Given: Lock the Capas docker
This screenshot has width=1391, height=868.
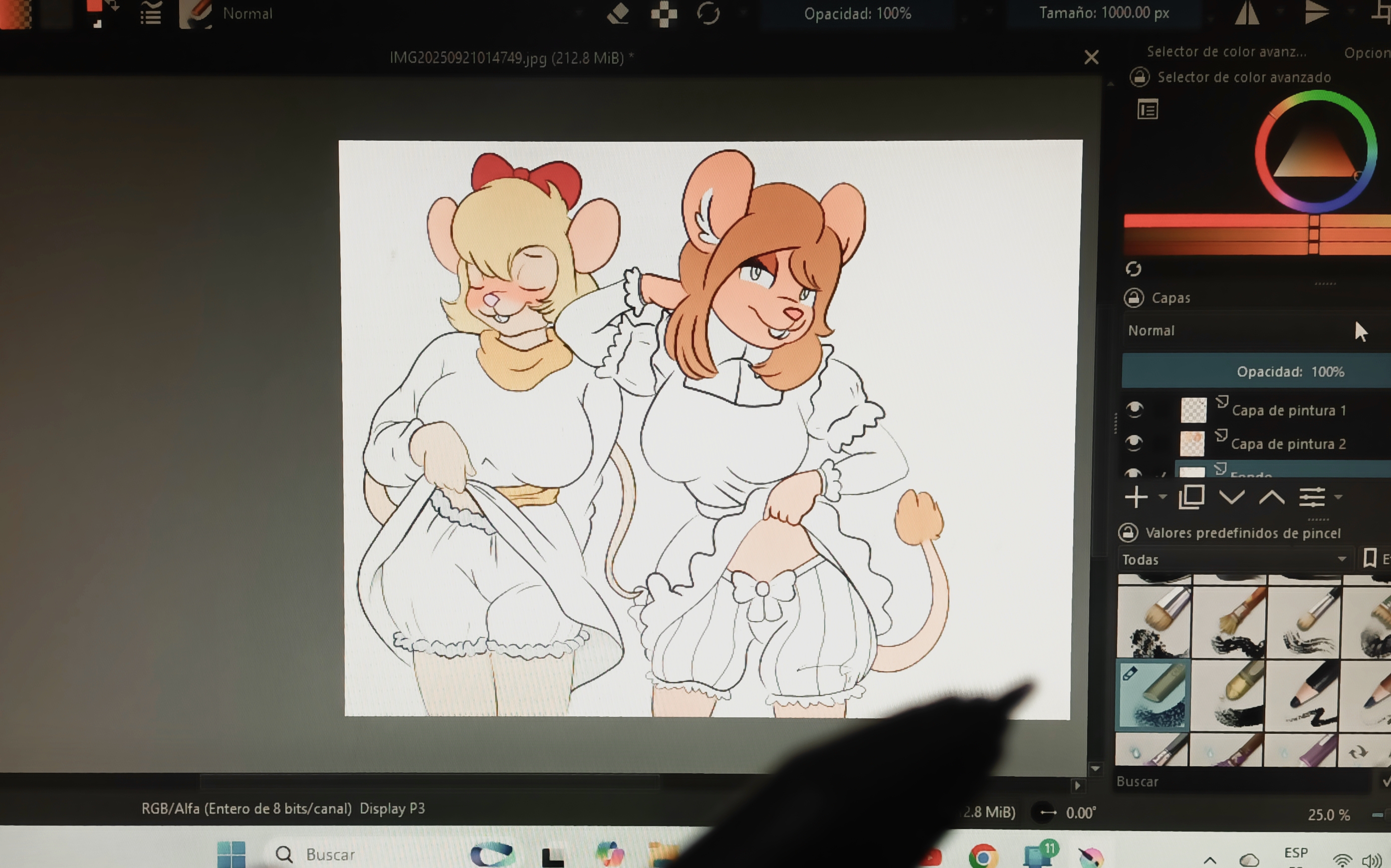Looking at the screenshot, I should (1134, 298).
